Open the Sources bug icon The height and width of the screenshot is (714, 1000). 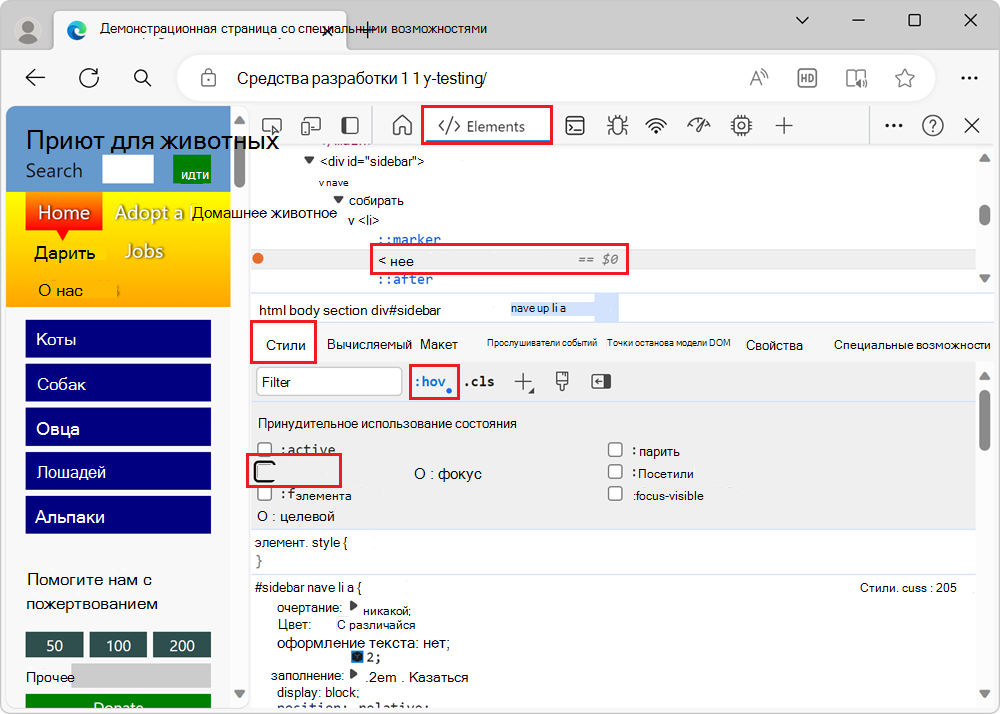[x=617, y=126]
